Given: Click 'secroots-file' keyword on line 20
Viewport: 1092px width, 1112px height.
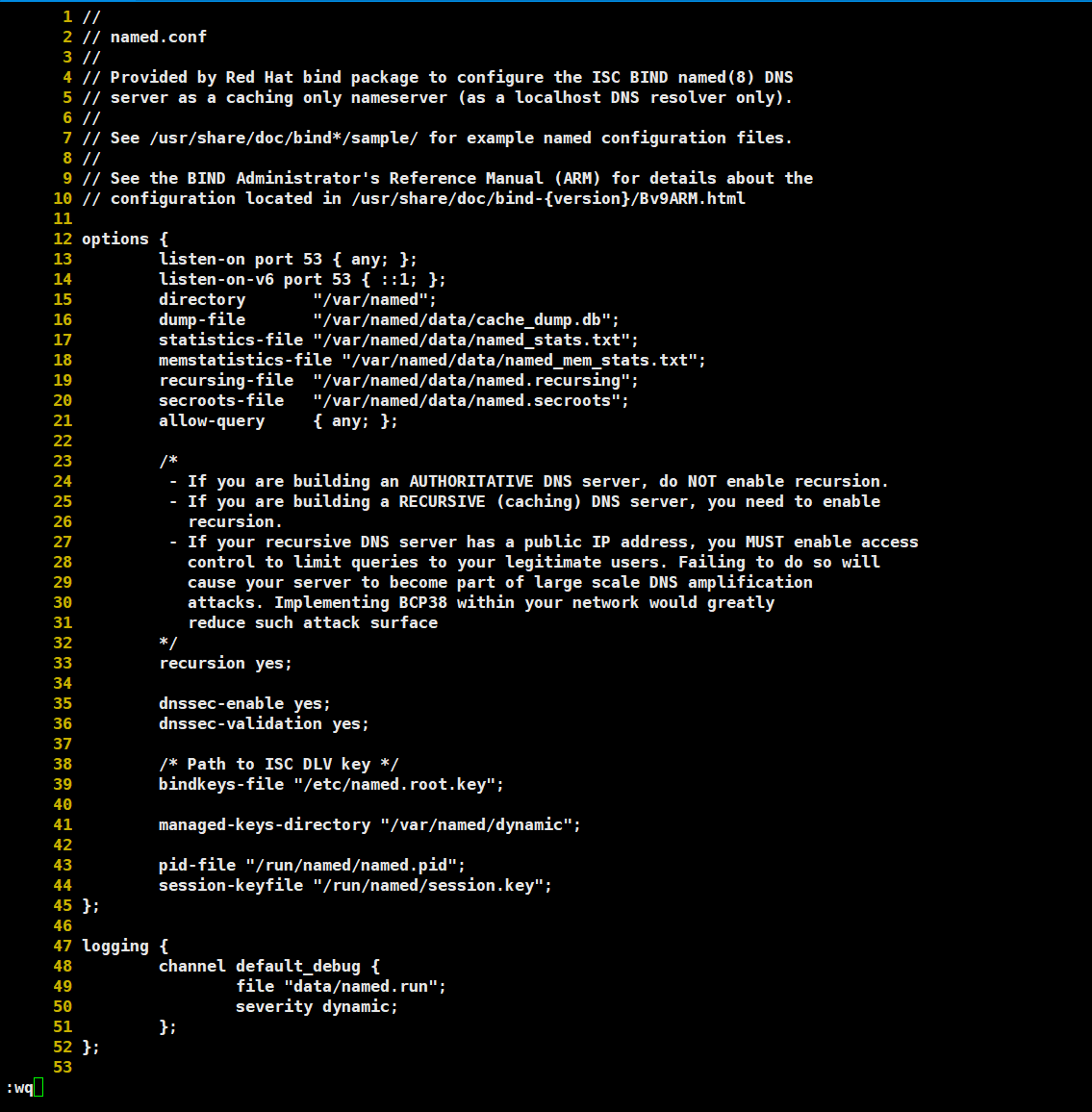Looking at the screenshot, I should pyautogui.click(x=221, y=401).
